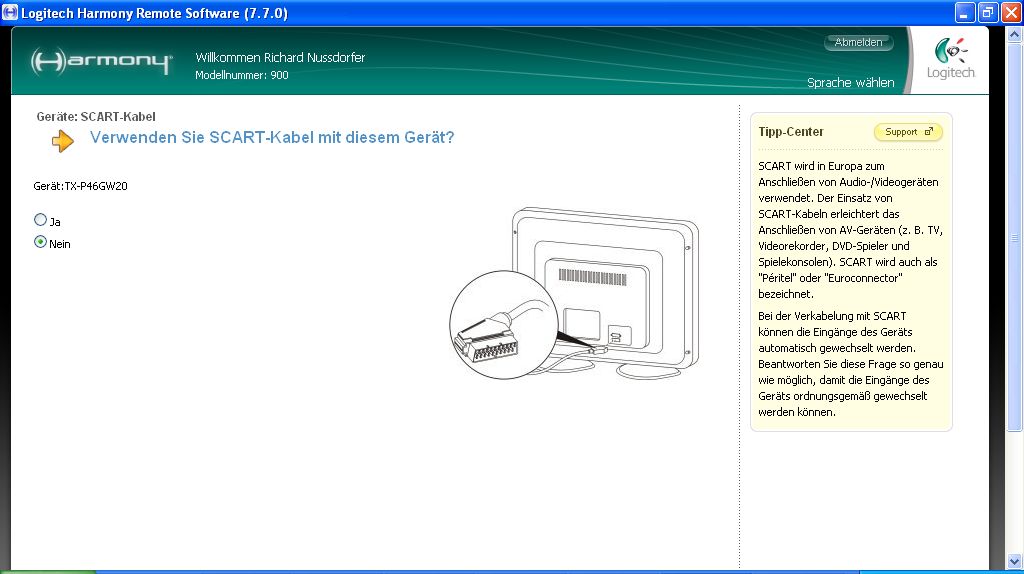
Task: Click the orange arrow beside the question
Action: coord(63,141)
